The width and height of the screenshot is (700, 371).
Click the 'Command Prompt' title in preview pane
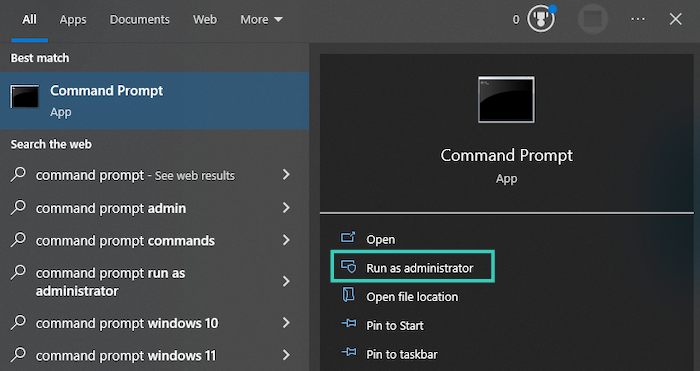507,155
